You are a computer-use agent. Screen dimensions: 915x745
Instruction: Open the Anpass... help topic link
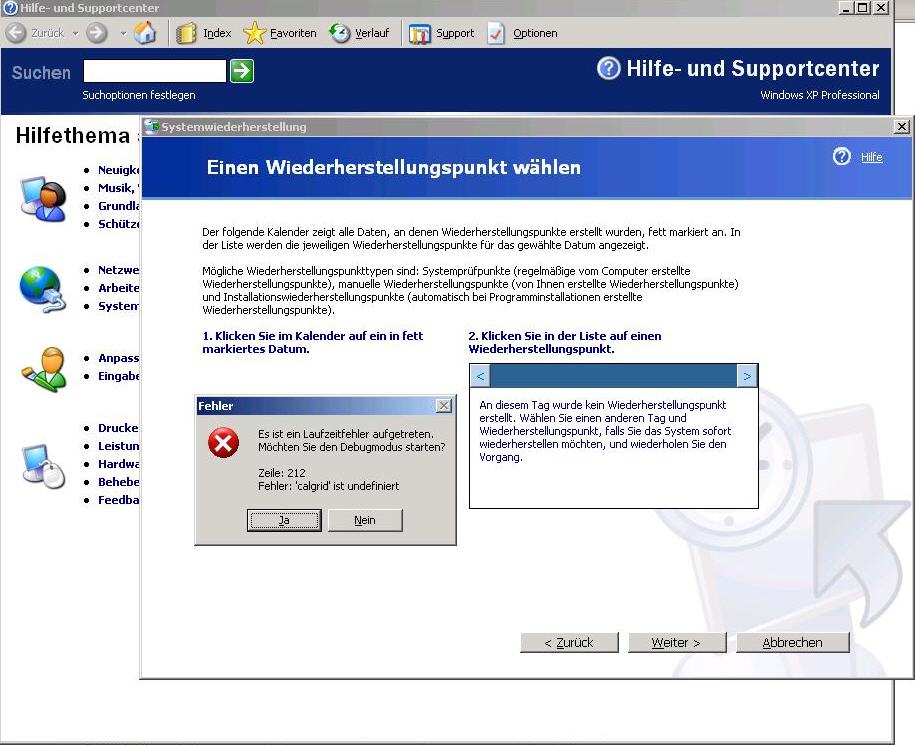pos(118,358)
